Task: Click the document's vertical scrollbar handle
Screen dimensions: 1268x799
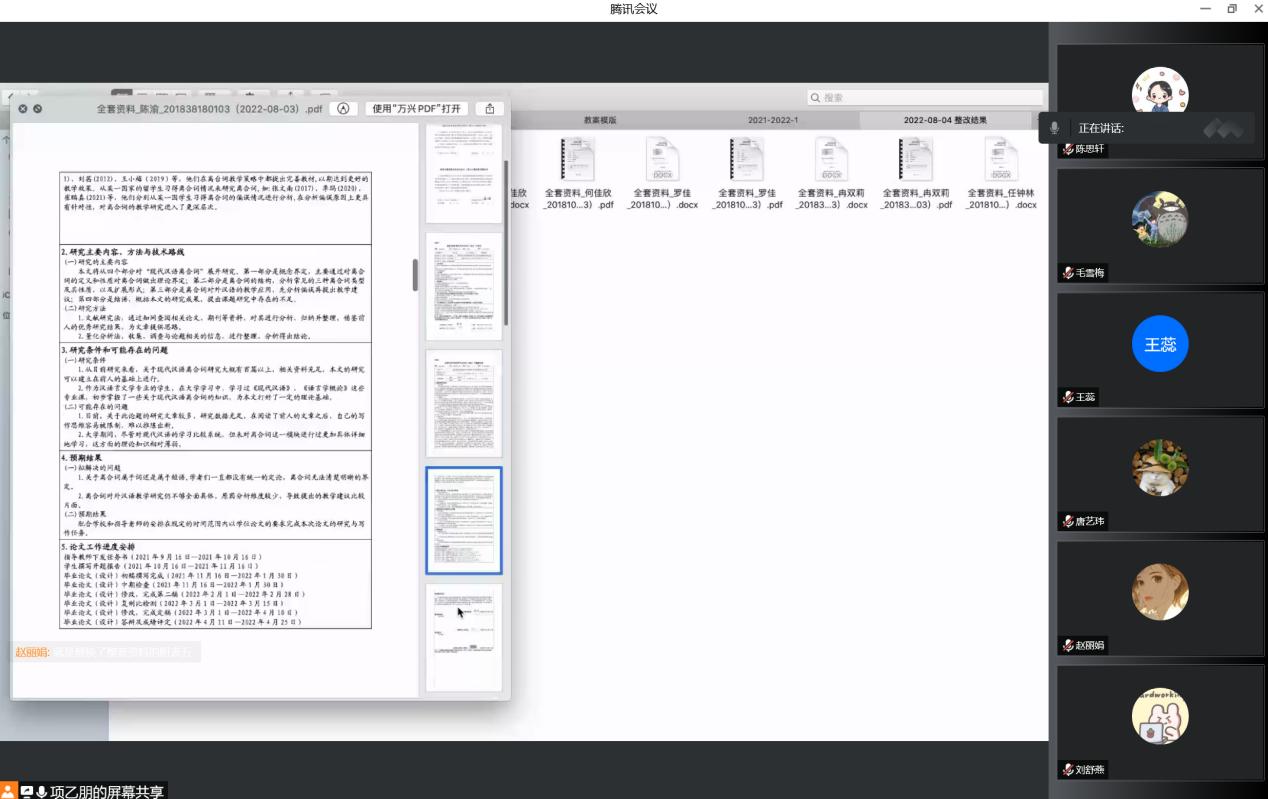Action: 415,275
